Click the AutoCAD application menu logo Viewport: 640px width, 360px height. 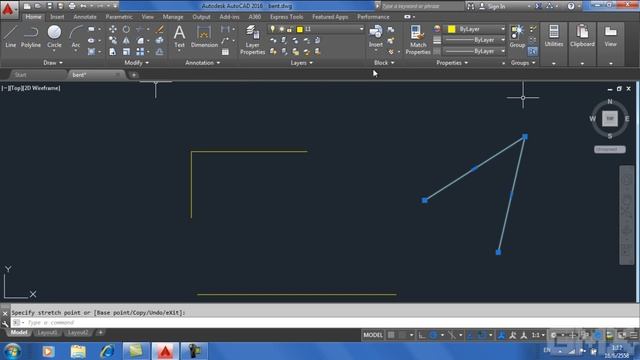coord(8,9)
